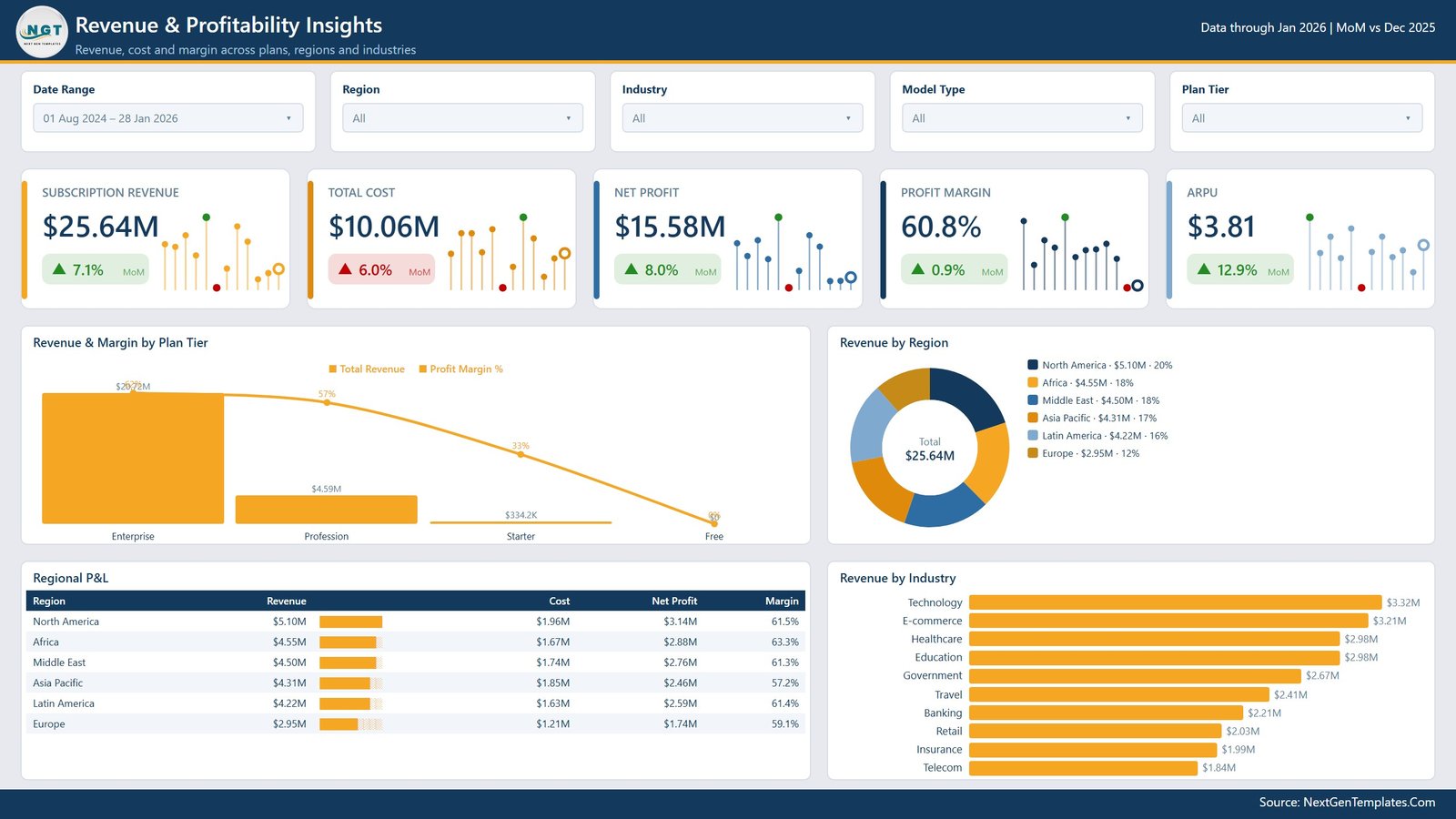Click the E-commerce industry bar

(x=1168, y=621)
